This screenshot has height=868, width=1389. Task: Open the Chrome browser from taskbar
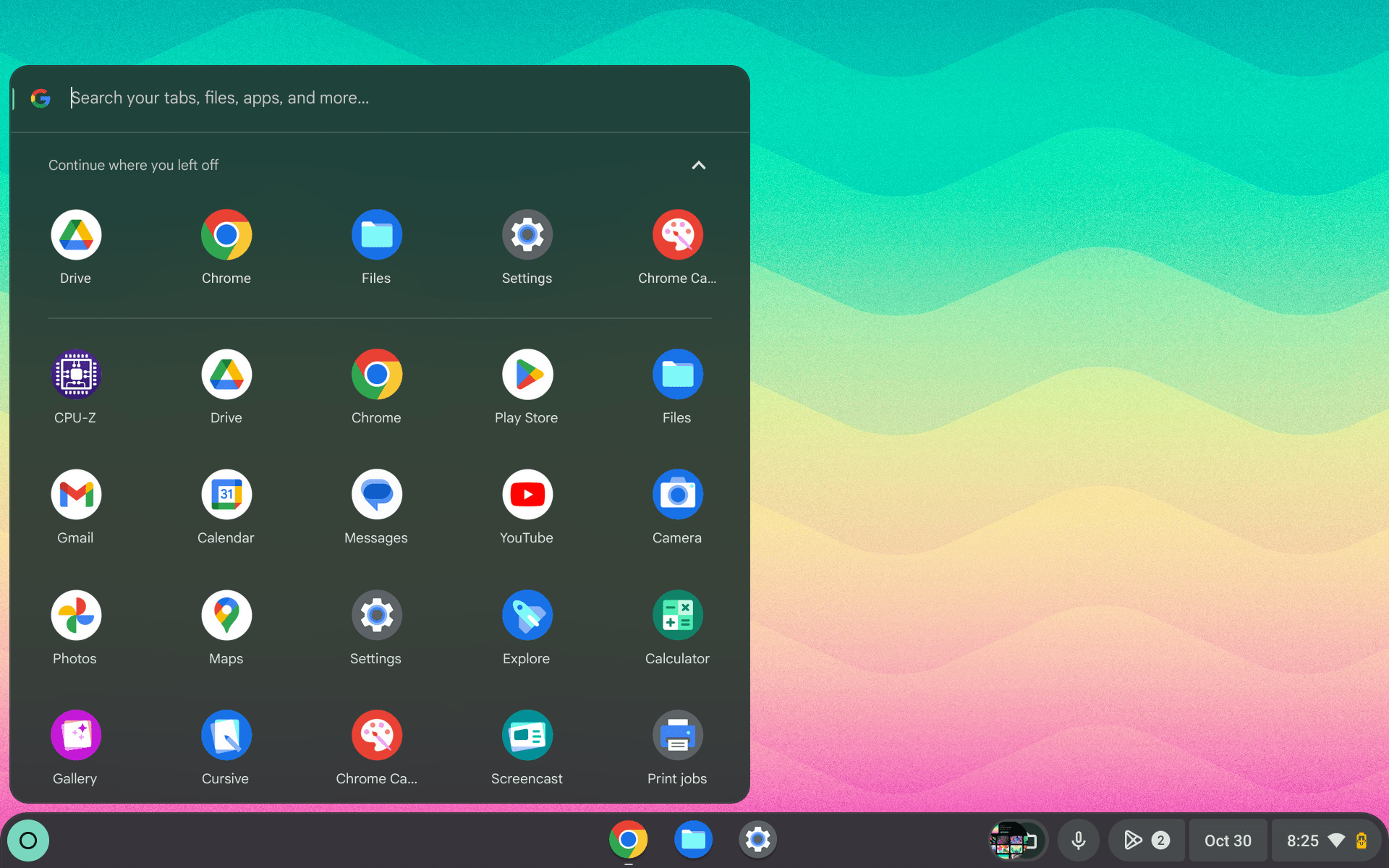tap(629, 840)
